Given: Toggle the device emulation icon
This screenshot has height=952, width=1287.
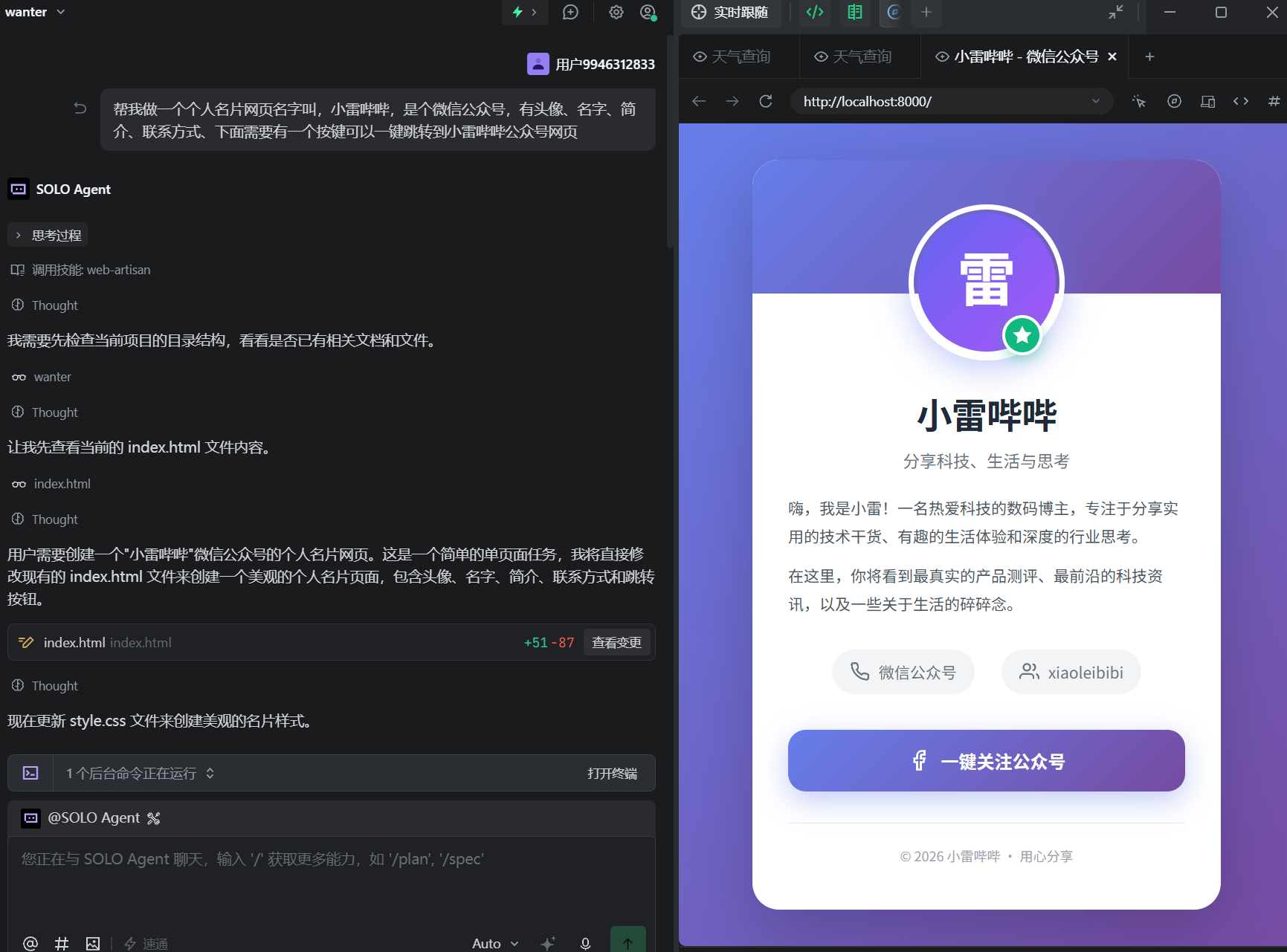Looking at the screenshot, I should [1207, 101].
